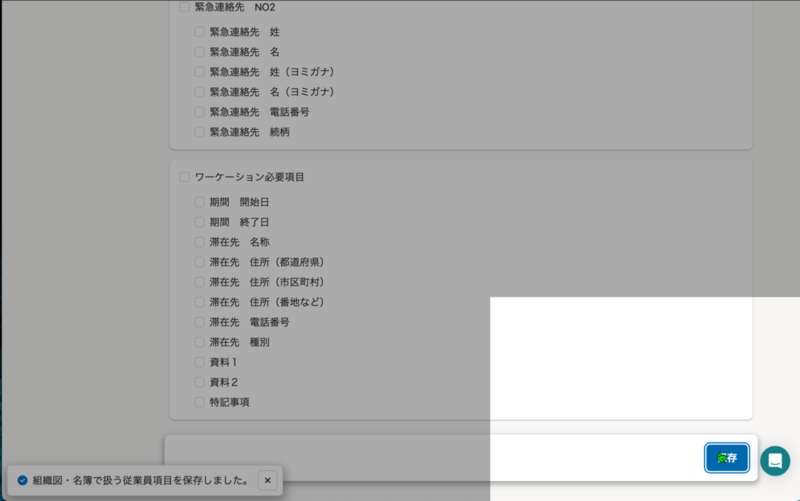
Task: Select 滞在先 電話番号 checkbox
Action: coord(199,322)
